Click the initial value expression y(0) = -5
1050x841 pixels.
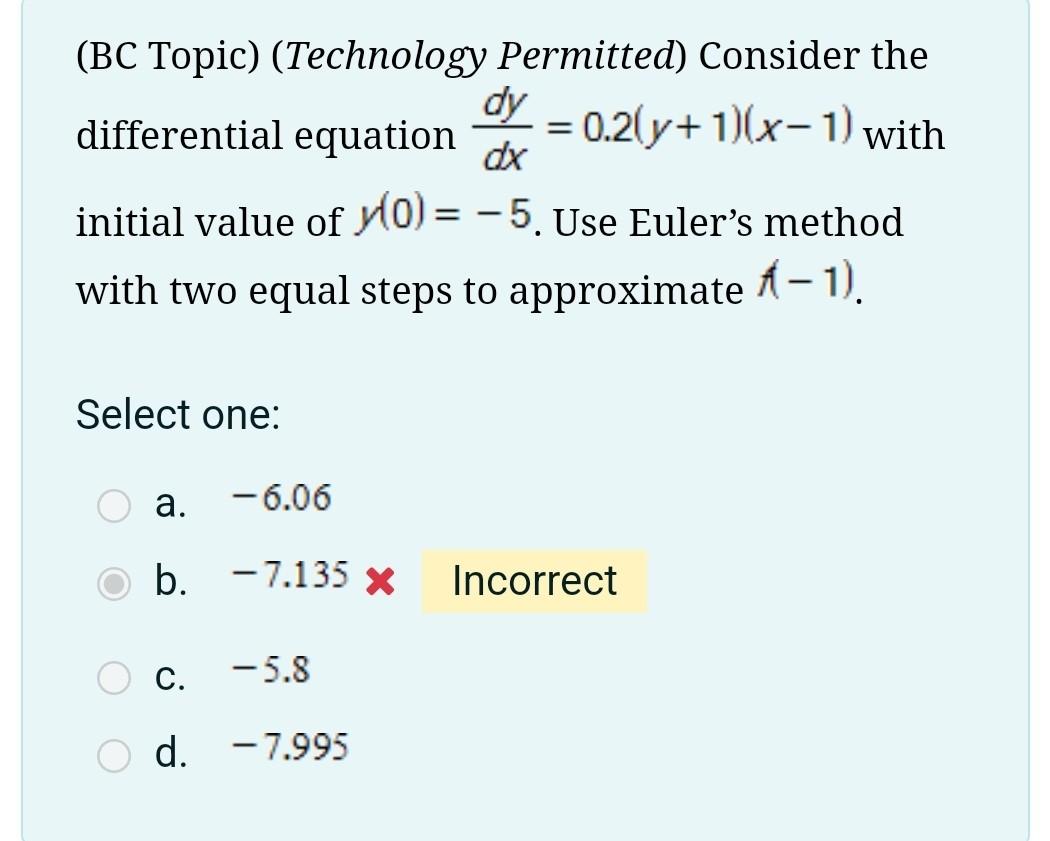[x=442, y=218]
